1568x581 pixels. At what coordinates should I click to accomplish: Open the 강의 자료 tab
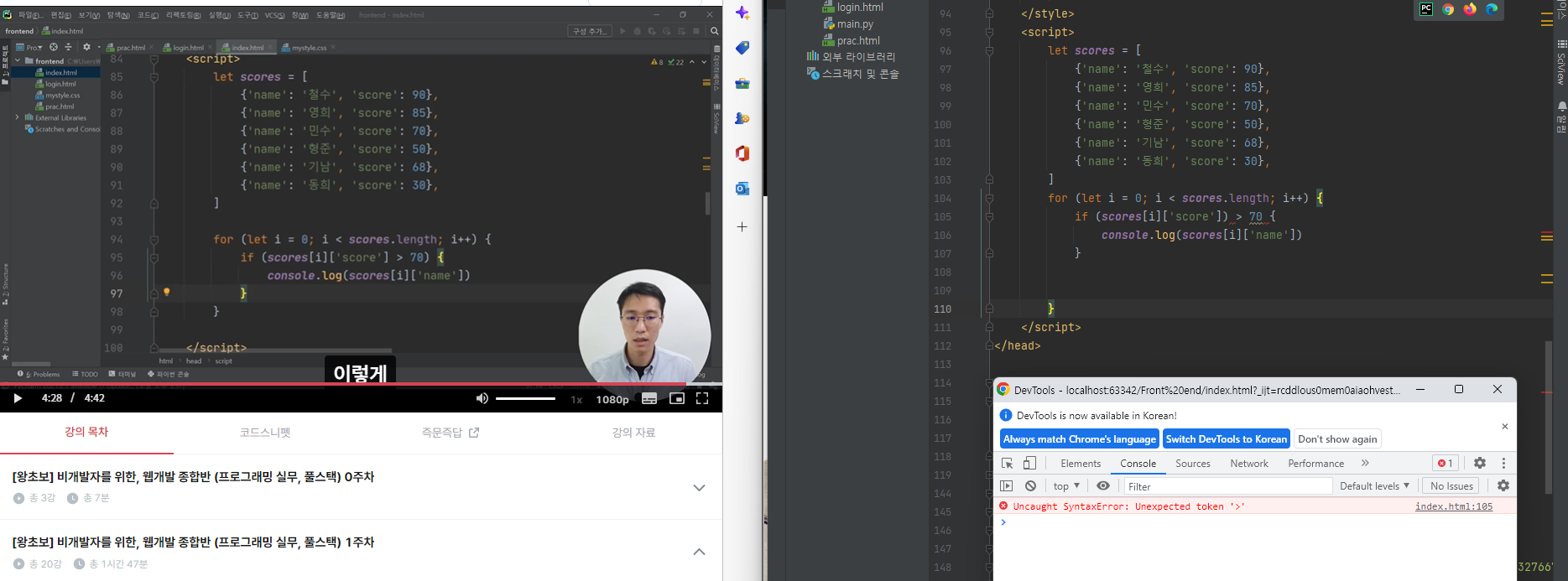(x=633, y=433)
